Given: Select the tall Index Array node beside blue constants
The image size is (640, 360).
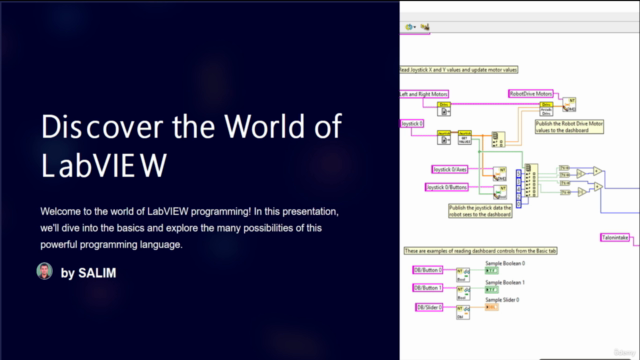Looking at the screenshot, I should click(531, 181).
